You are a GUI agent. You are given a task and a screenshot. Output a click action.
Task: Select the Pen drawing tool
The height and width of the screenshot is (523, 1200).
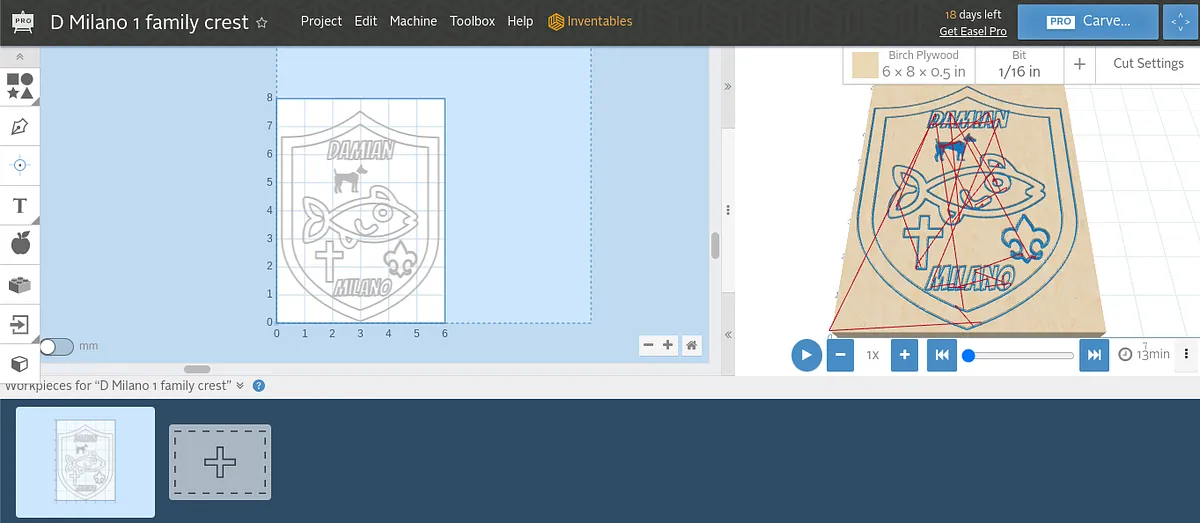coord(19,127)
